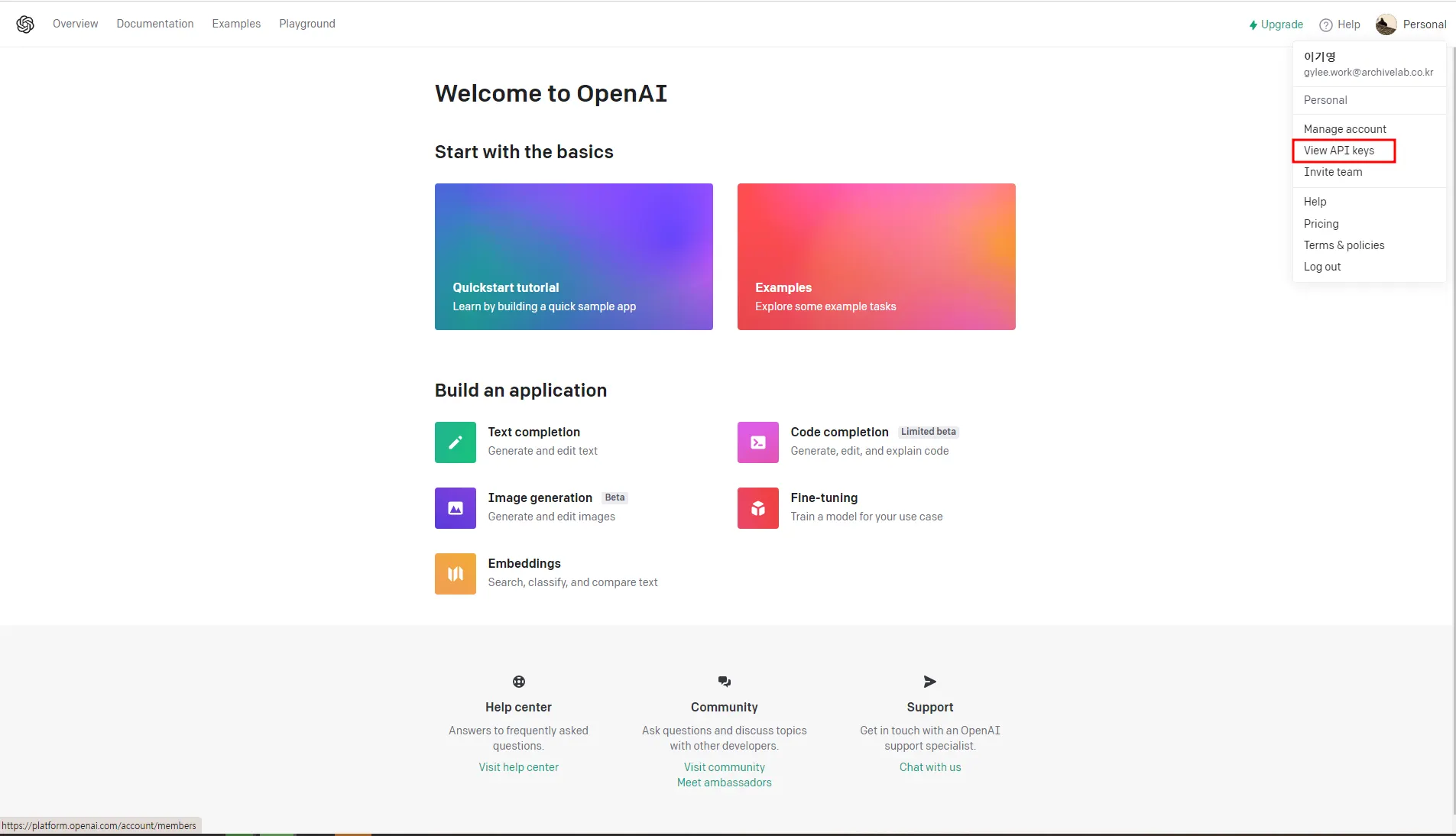Click the Welcome to OpenAI heading

551,93
